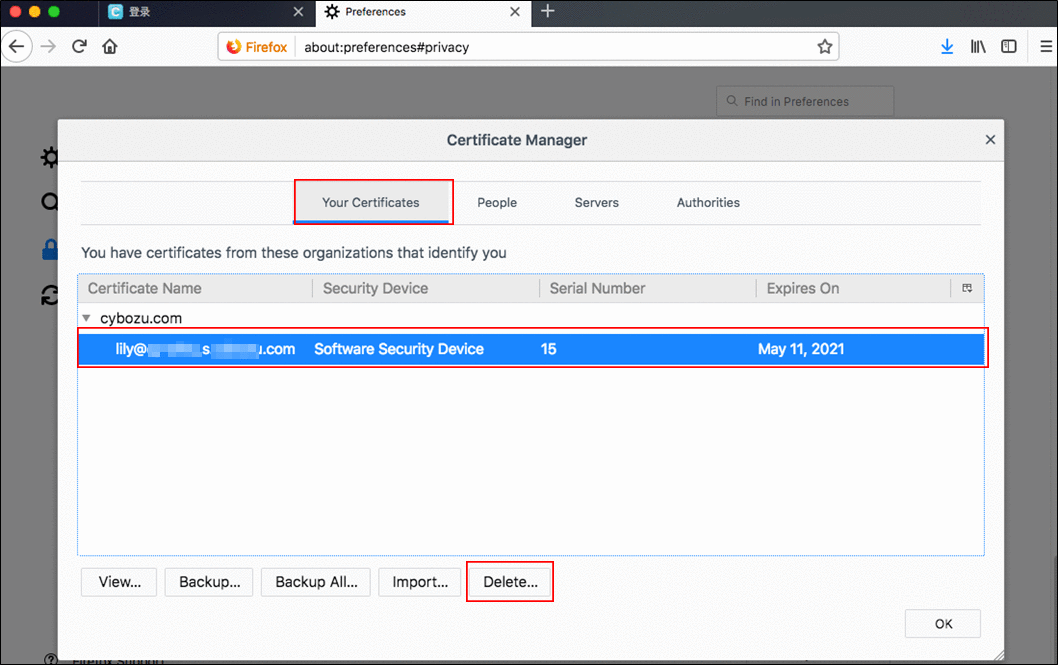Viewport: 1058px width, 665px height.
Task: Focus the Find in Preferences search field
Action: 805,101
